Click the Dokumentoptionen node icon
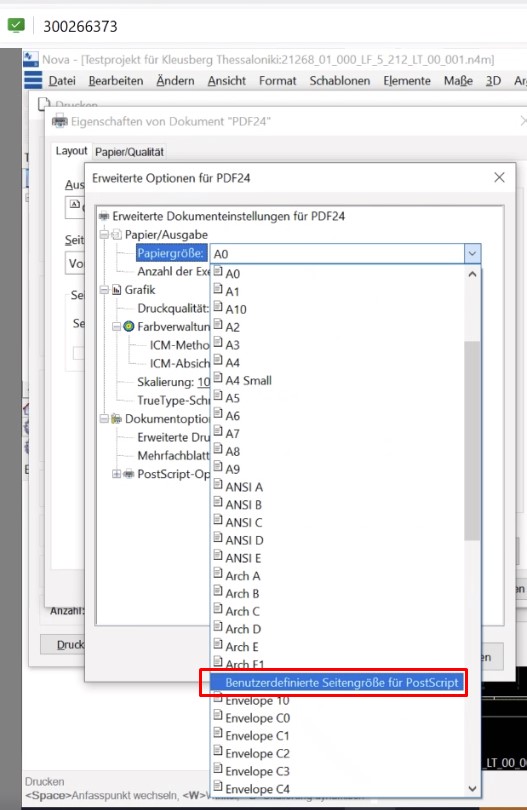 (117, 418)
